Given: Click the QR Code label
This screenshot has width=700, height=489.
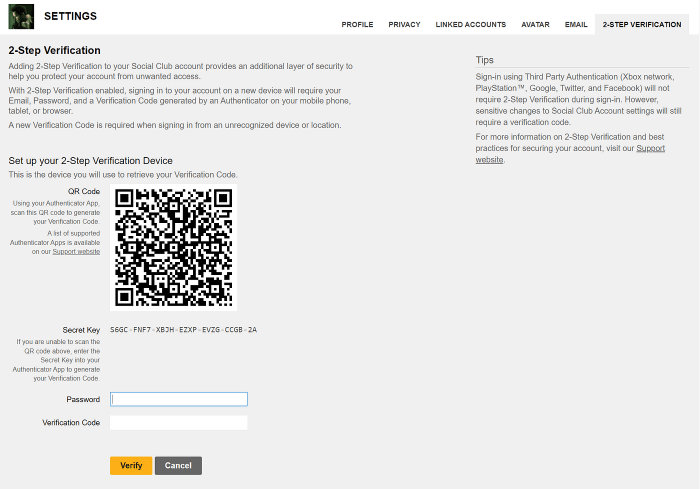Looking at the screenshot, I should [84, 191].
